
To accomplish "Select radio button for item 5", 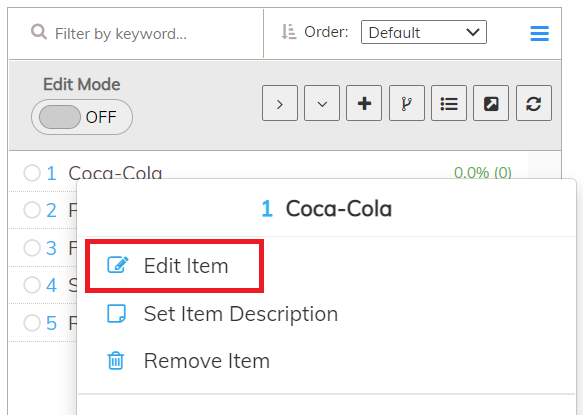I will 32,322.
